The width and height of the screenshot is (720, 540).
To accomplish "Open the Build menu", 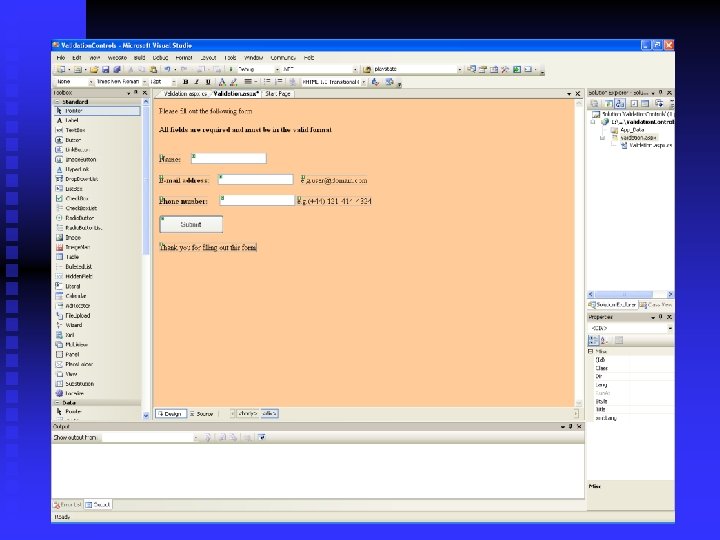I will click(x=139, y=58).
